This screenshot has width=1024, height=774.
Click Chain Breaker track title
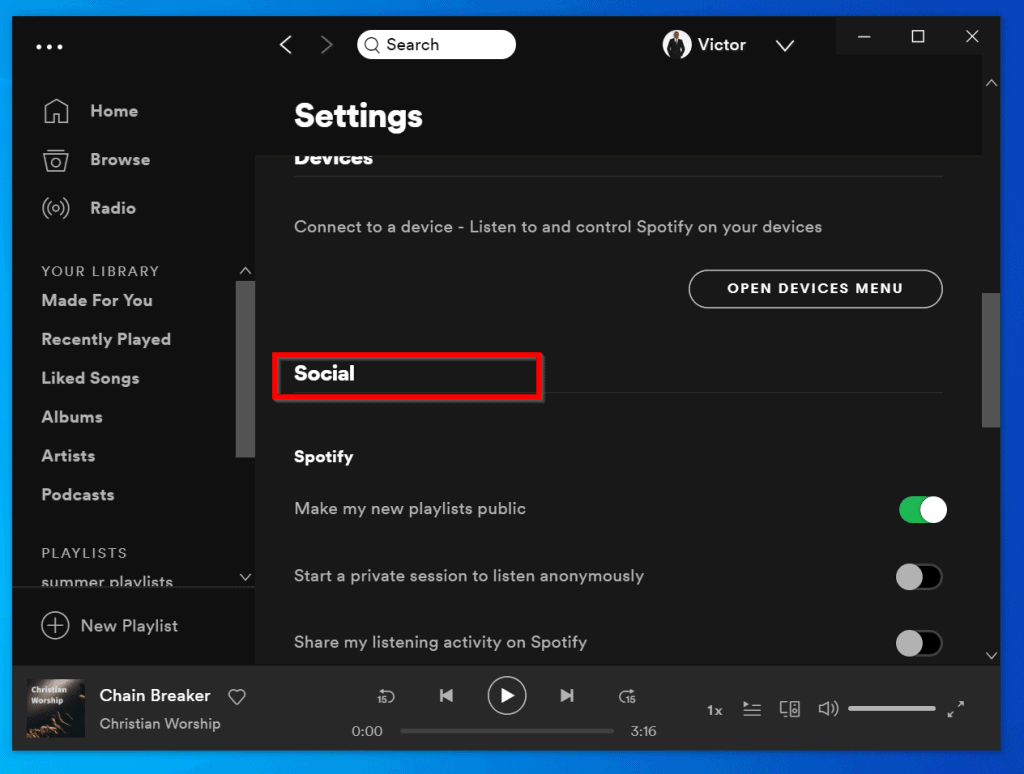[x=155, y=696]
